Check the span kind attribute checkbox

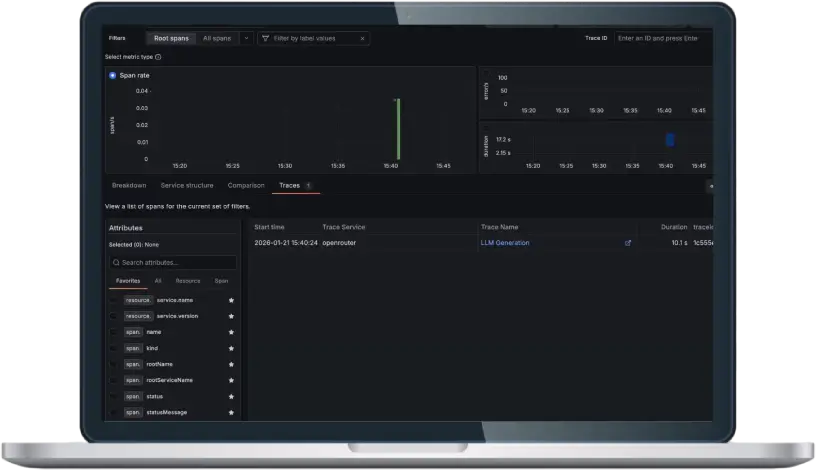113,348
